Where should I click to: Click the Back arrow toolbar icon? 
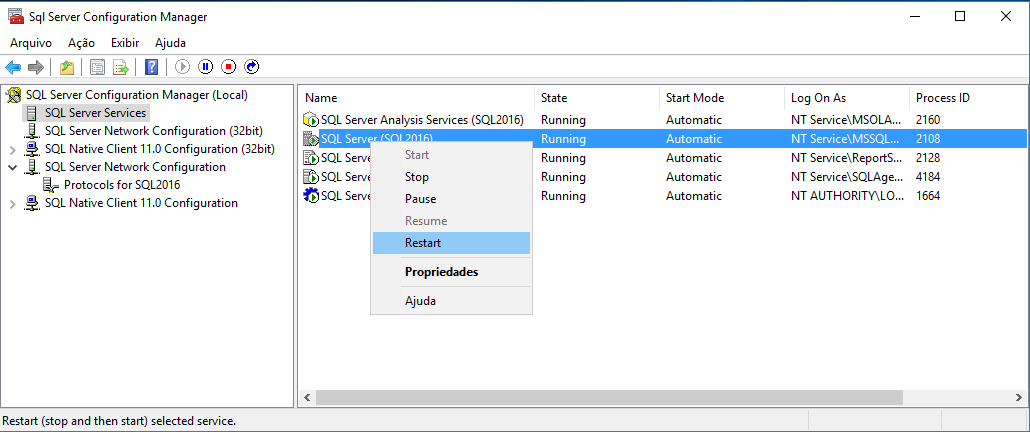[13, 67]
